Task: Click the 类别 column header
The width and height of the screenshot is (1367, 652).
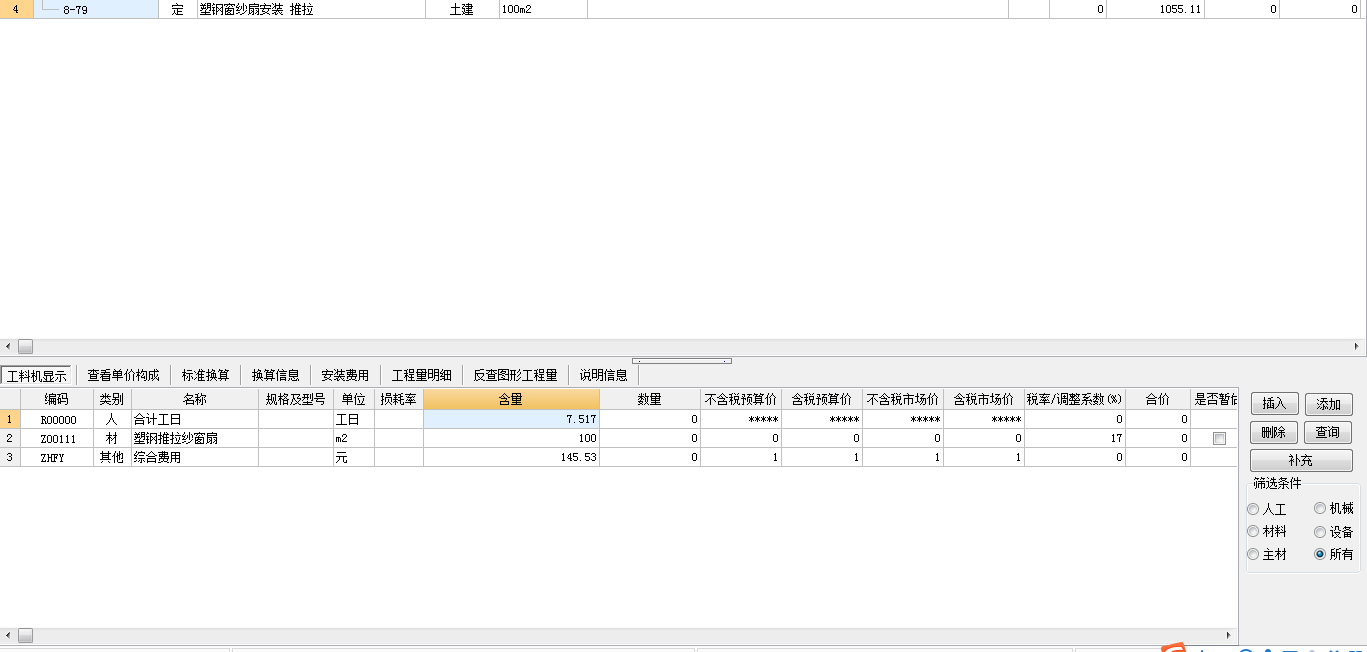Action: point(111,399)
